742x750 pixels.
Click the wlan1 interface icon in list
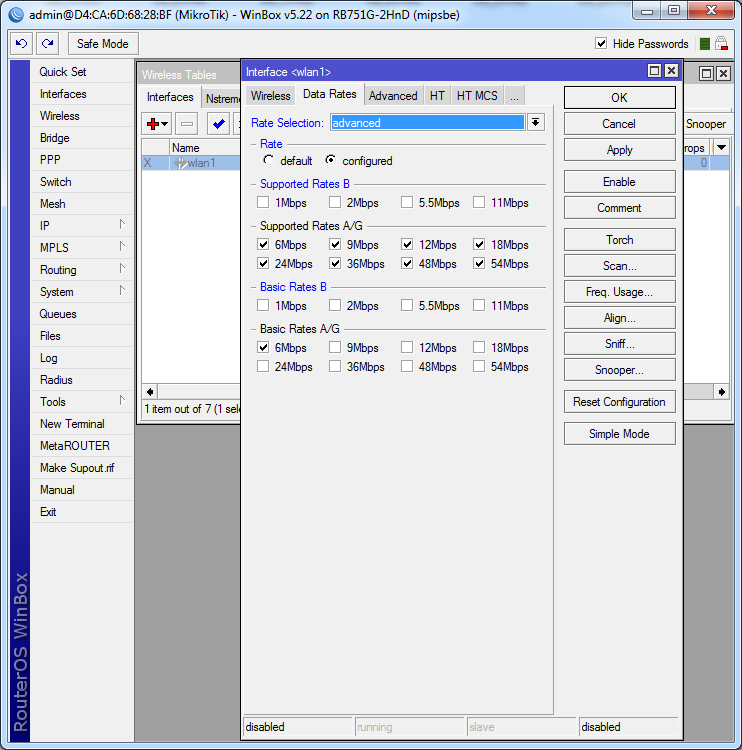[x=180, y=163]
